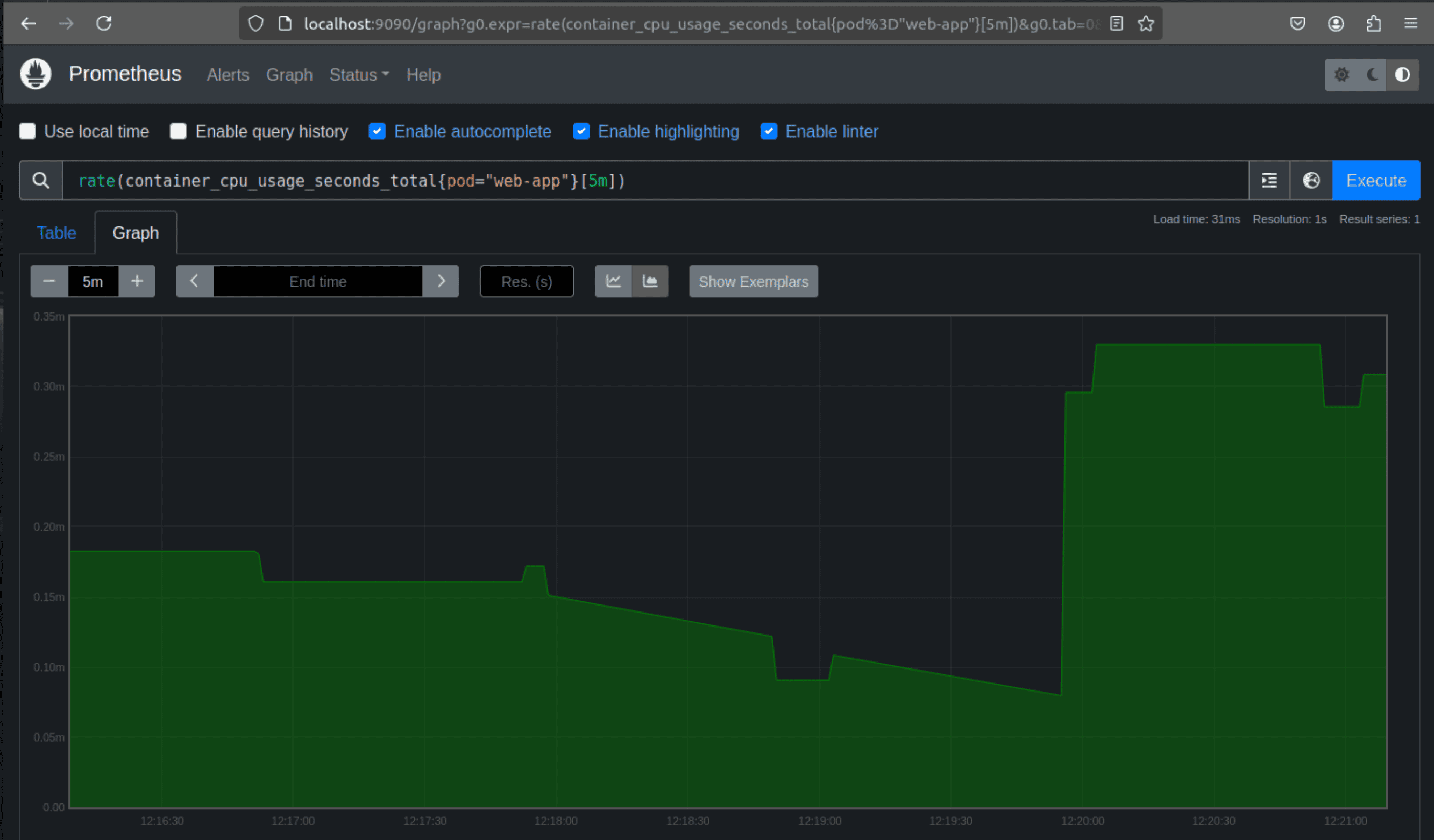Image resolution: width=1434 pixels, height=840 pixels.
Task: Open Pocket save icon
Action: click(1297, 23)
